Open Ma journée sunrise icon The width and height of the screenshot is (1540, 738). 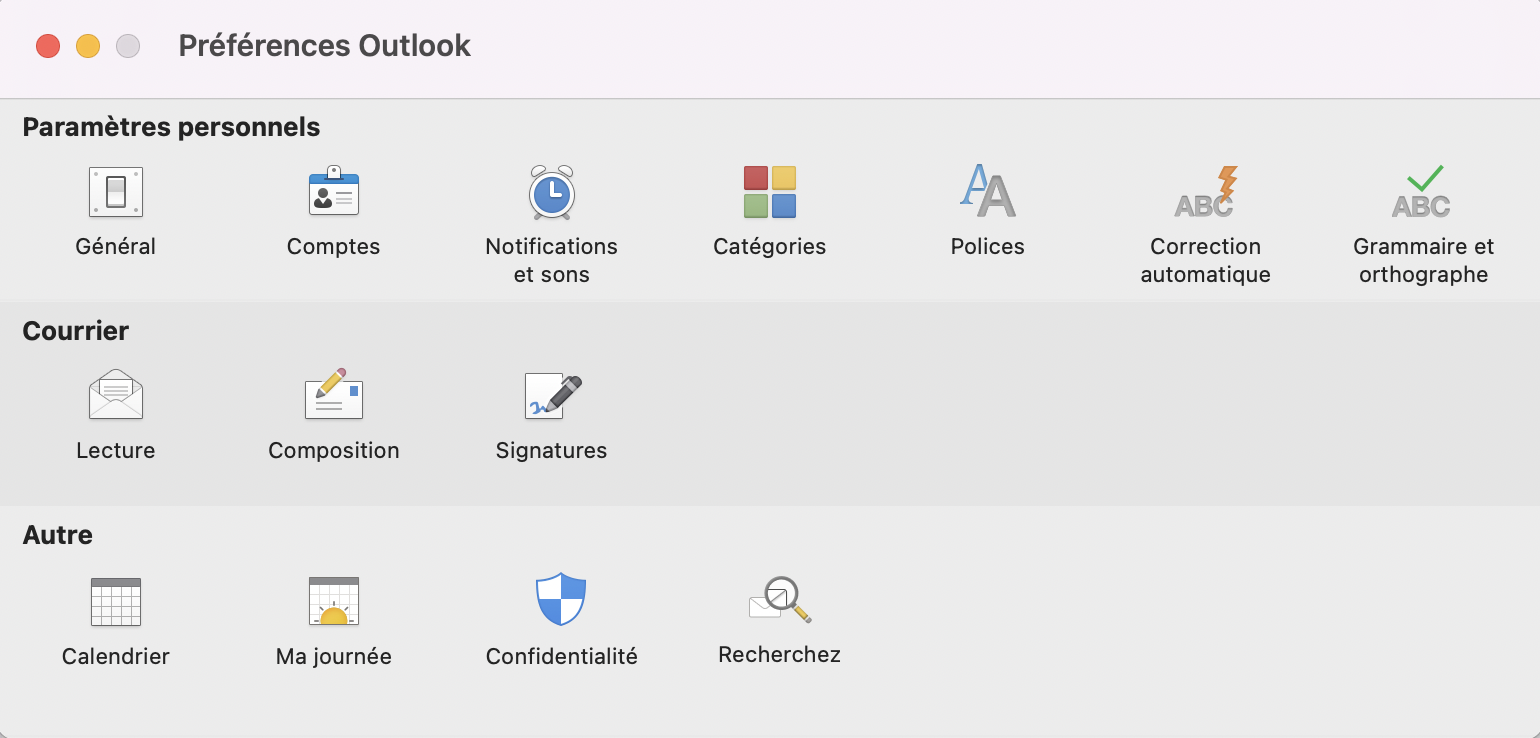pyautogui.click(x=333, y=601)
